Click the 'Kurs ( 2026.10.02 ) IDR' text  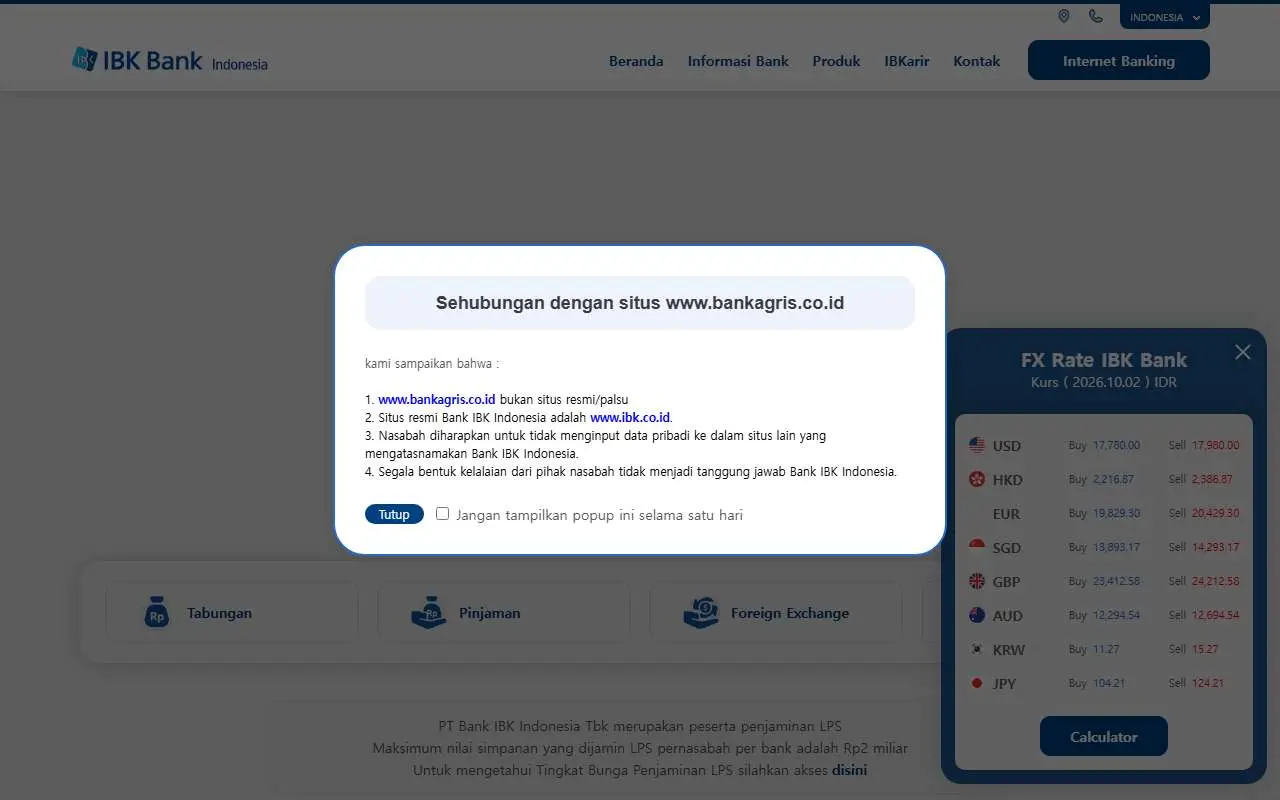(1104, 382)
